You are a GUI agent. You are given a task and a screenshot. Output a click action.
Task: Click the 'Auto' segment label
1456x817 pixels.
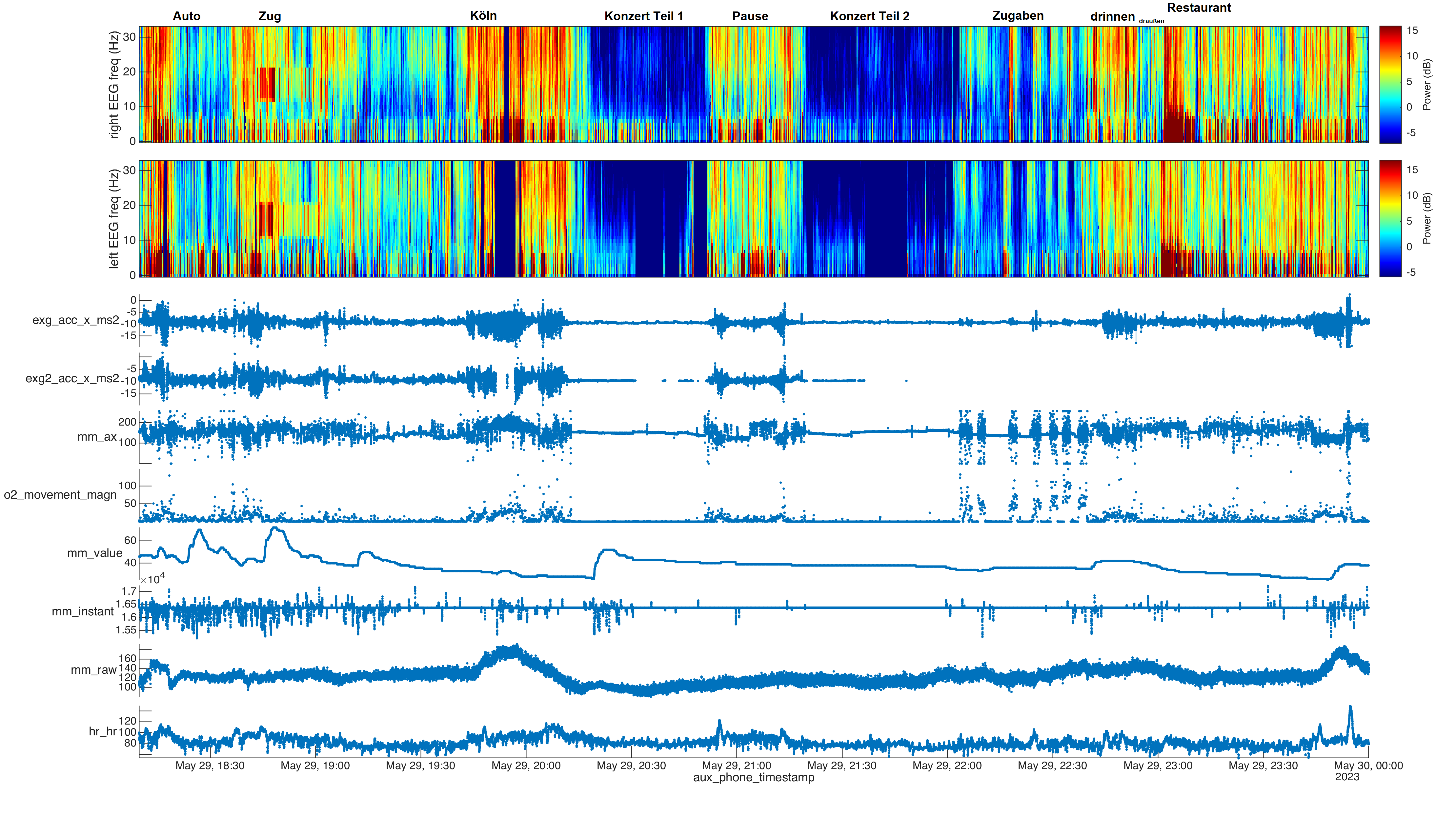pyautogui.click(x=187, y=16)
